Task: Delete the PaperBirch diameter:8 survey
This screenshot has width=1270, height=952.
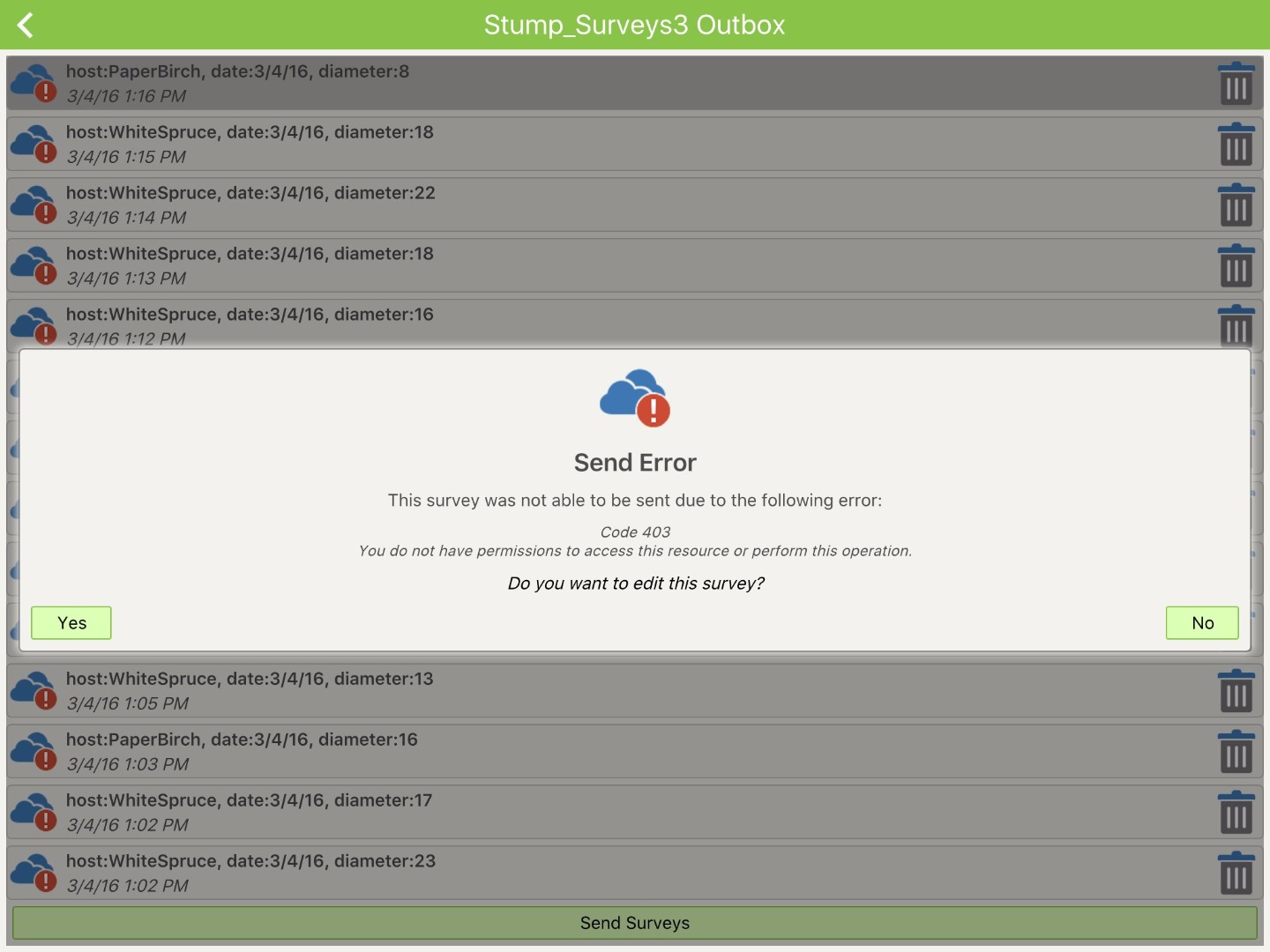Action: [x=1236, y=84]
